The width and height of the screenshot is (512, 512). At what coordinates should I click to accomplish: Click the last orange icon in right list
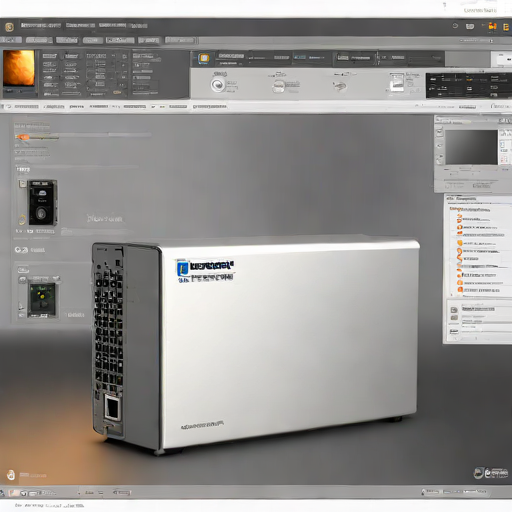coord(460,290)
